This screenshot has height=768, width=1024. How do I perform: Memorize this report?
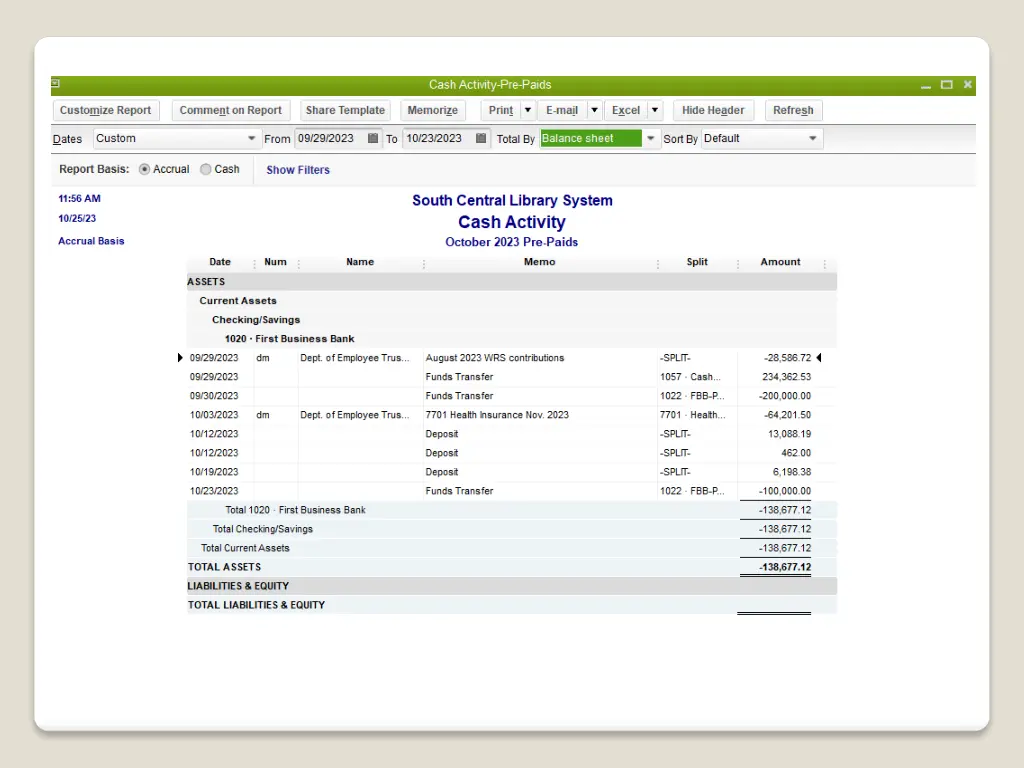click(x=432, y=110)
